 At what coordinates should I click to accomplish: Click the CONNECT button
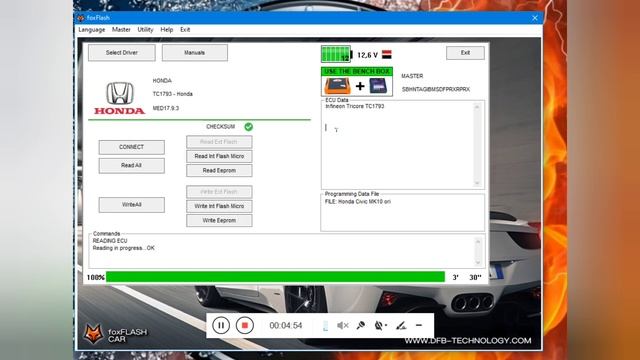[x=131, y=147]
